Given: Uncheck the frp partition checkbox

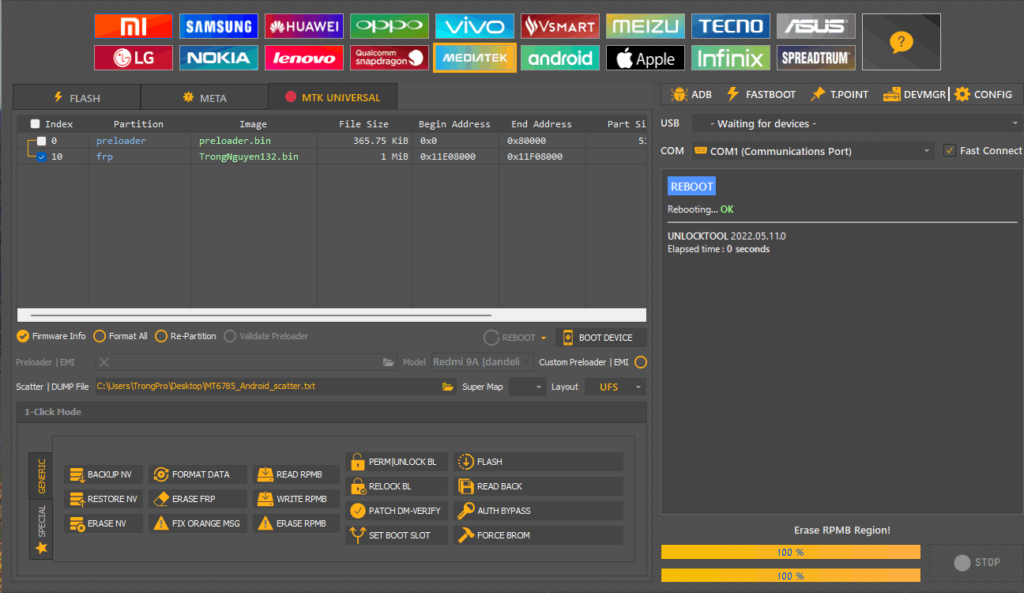Looking at the screenshot, I should [42, 157].
